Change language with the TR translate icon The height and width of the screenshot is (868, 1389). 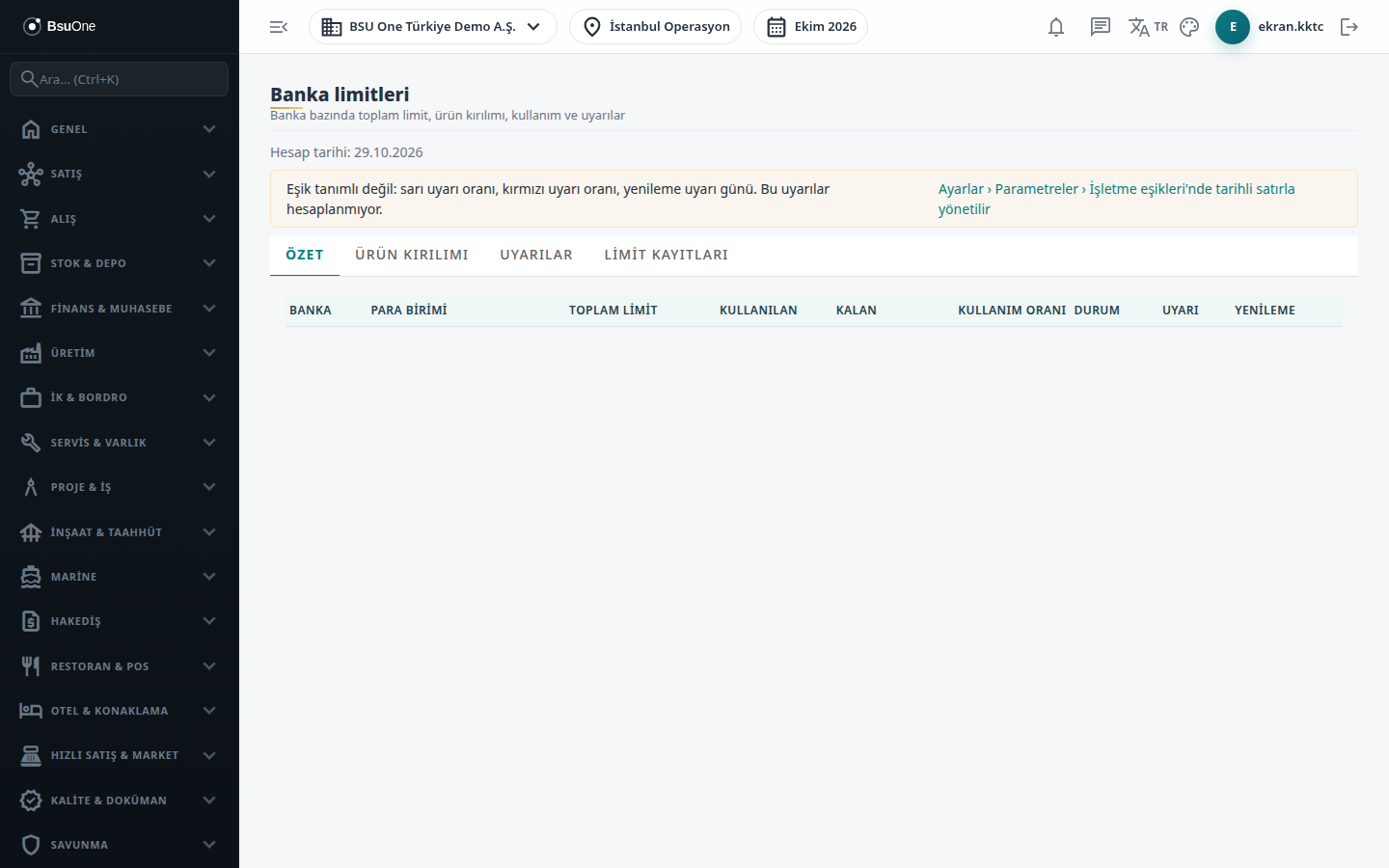(1148, 27)
